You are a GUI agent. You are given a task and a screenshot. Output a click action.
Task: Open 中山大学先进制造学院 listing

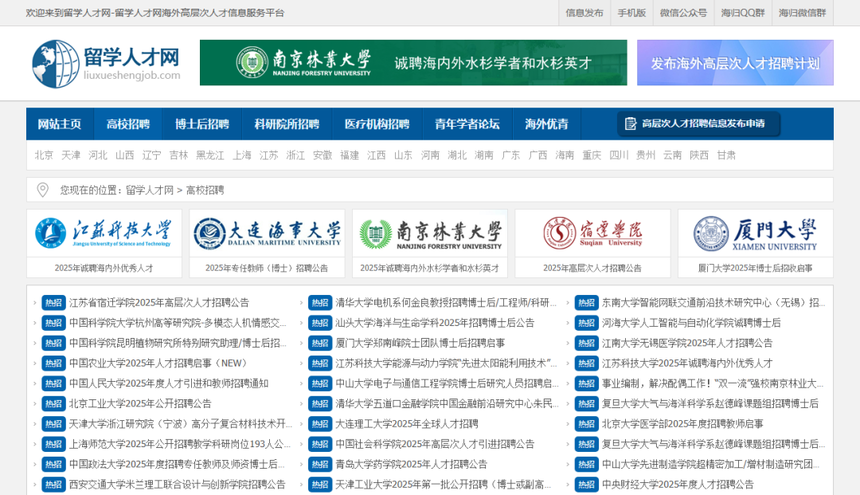coord(710,465)
